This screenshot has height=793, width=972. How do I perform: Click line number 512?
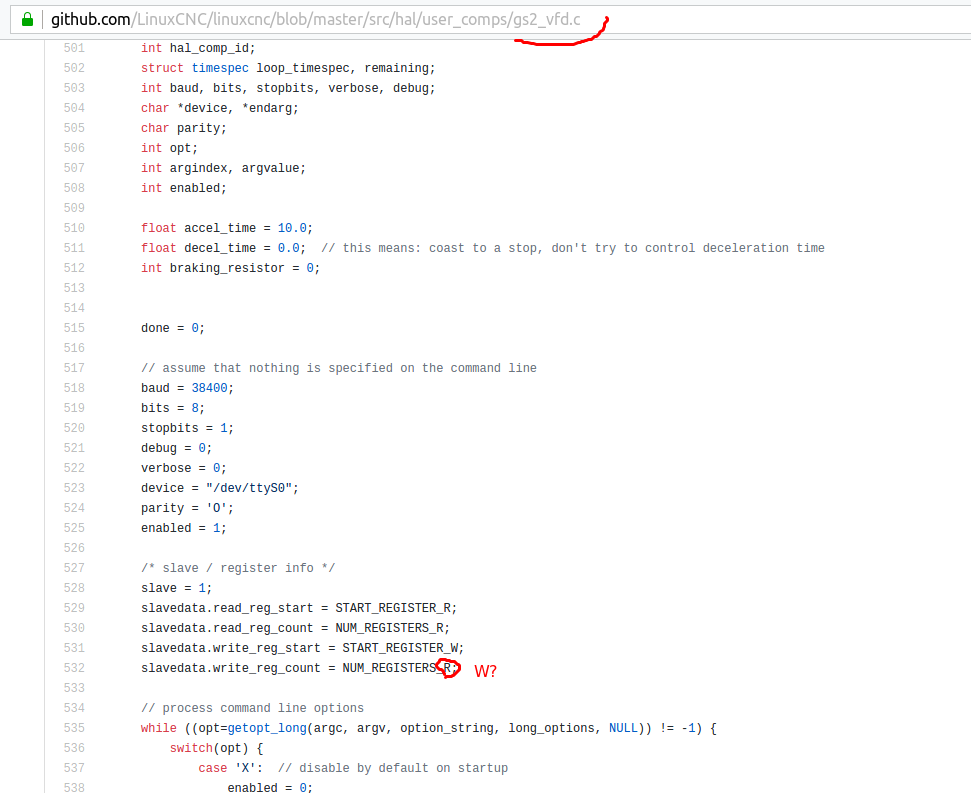click(x=74, y=268)
